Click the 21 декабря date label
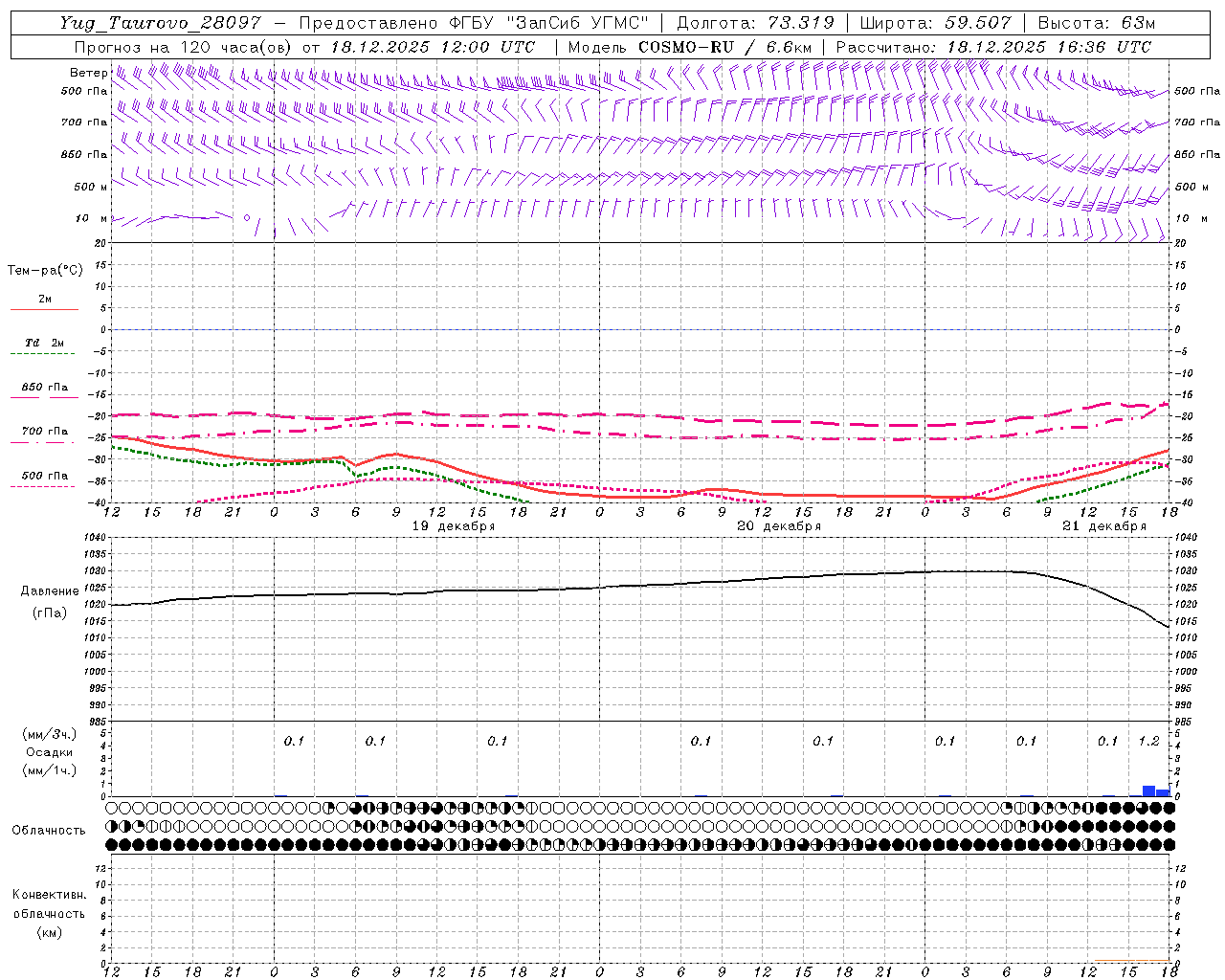The width and height of the screenshot is (1225, 980). pos(1104,526)
